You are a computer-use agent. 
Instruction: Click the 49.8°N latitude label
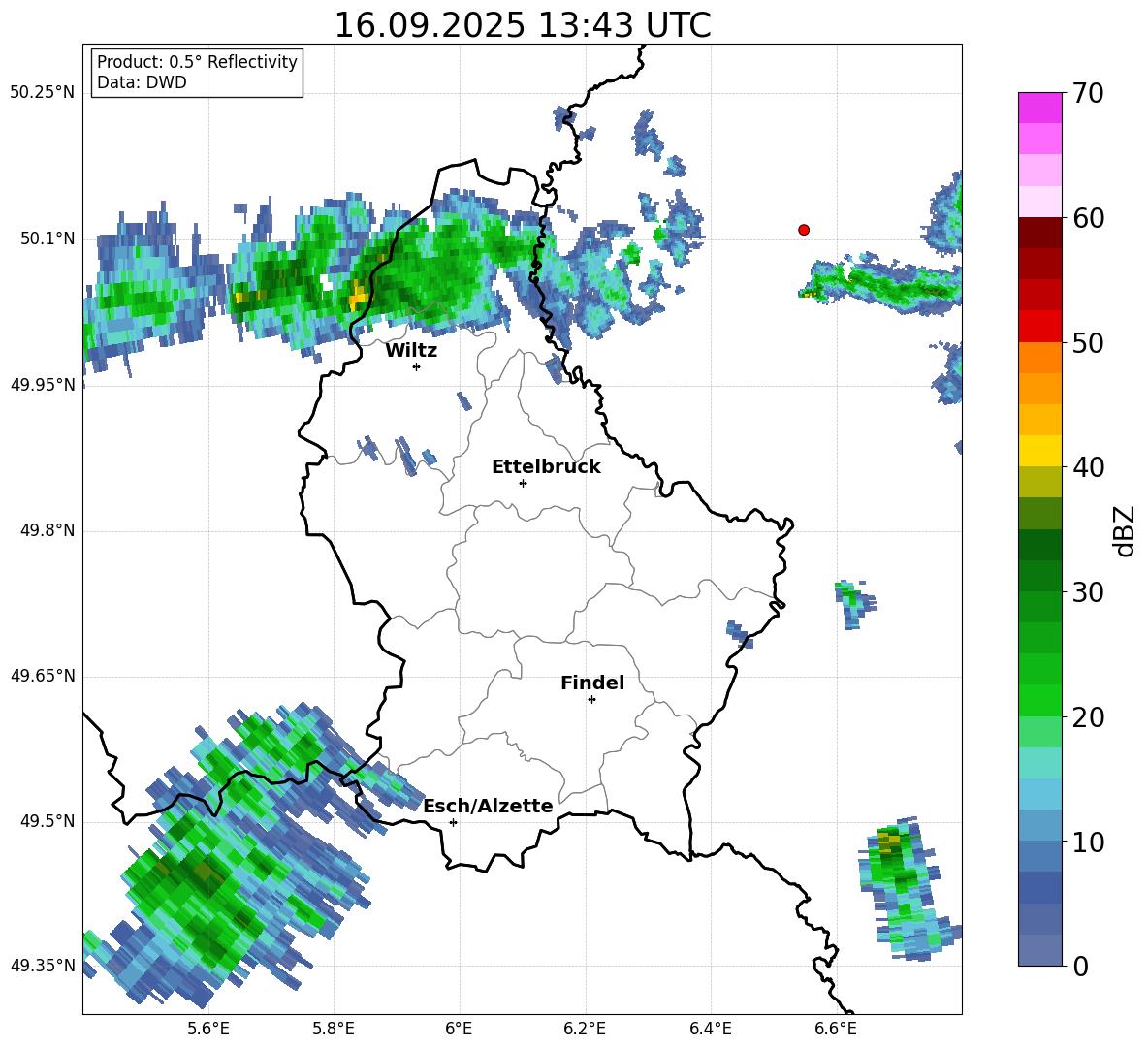point(47,530)
